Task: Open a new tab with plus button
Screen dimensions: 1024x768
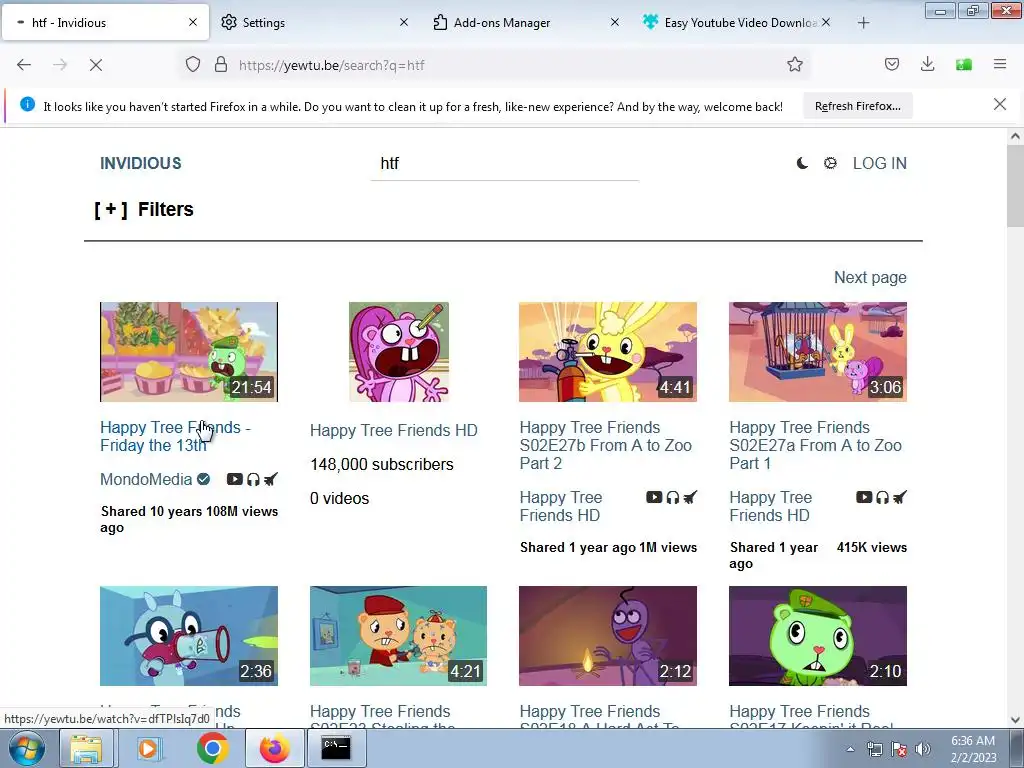Action: pos(863,23)
